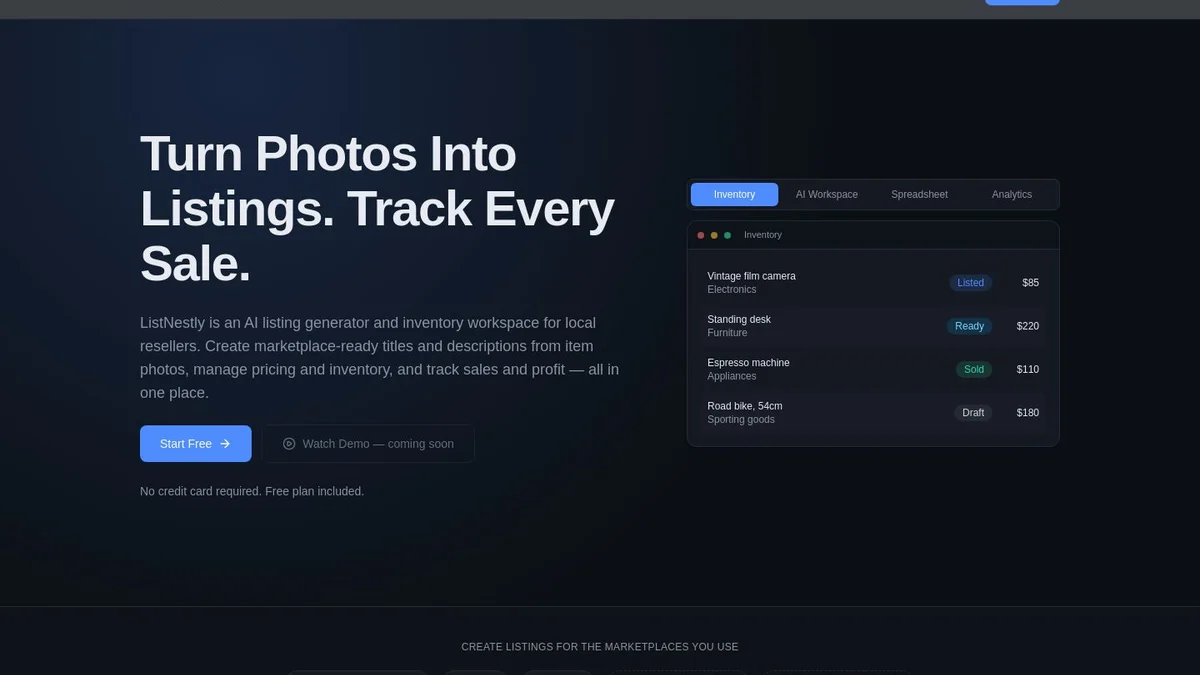Click the $110 price

[1028, 369]
